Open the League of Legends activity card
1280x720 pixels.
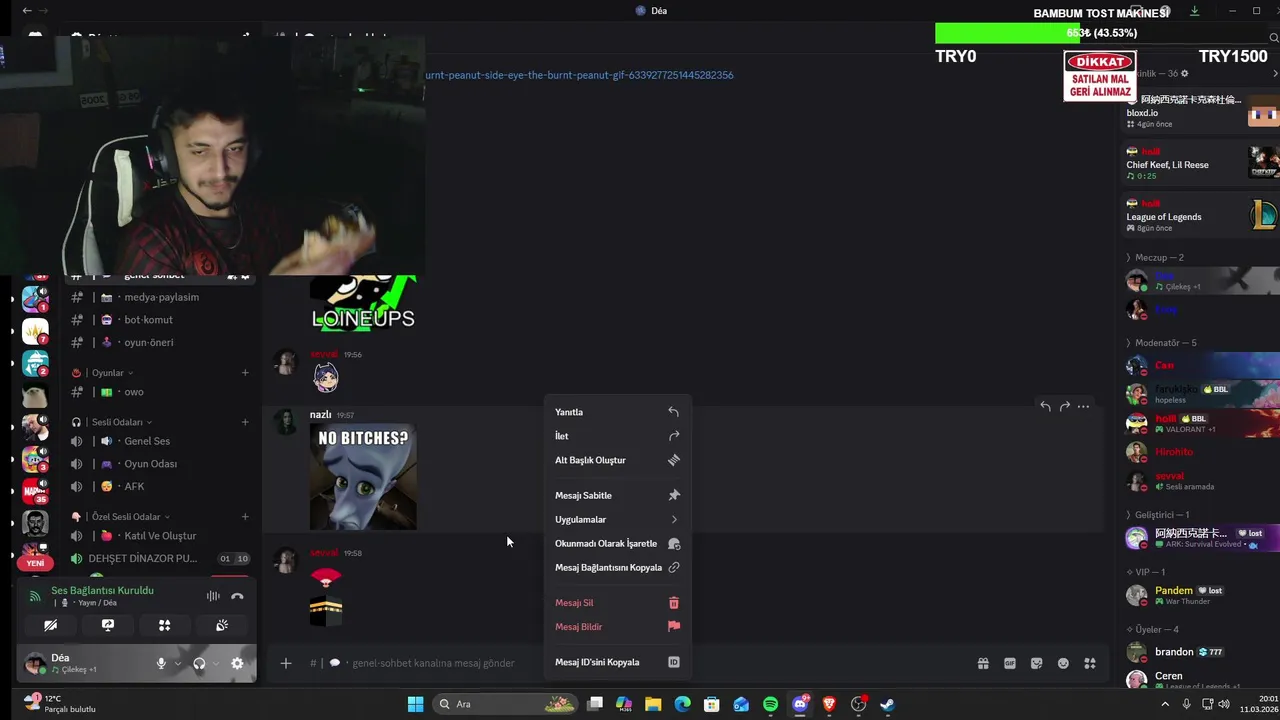1201,216
